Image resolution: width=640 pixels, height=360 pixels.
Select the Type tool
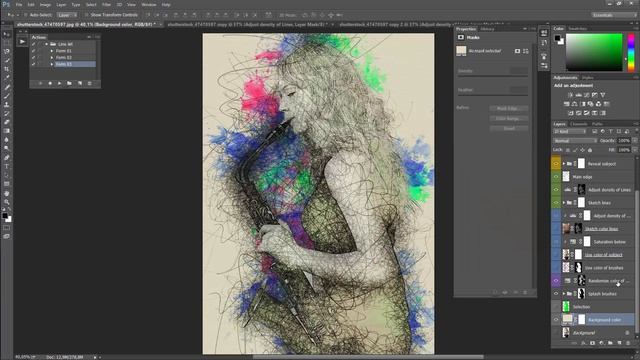[7, 166]
